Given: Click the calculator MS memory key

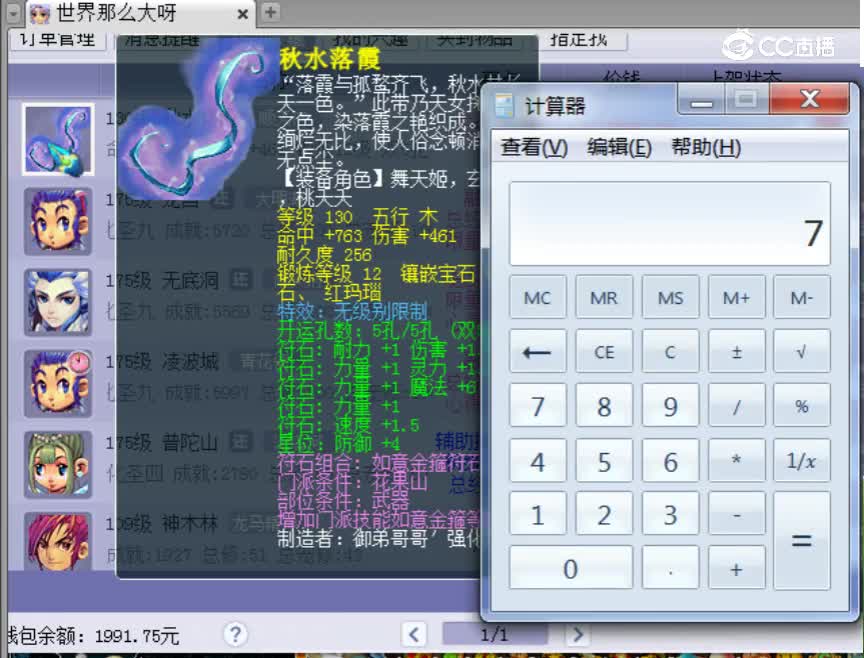Looking at the screenshot, I should tap(670, 298).
